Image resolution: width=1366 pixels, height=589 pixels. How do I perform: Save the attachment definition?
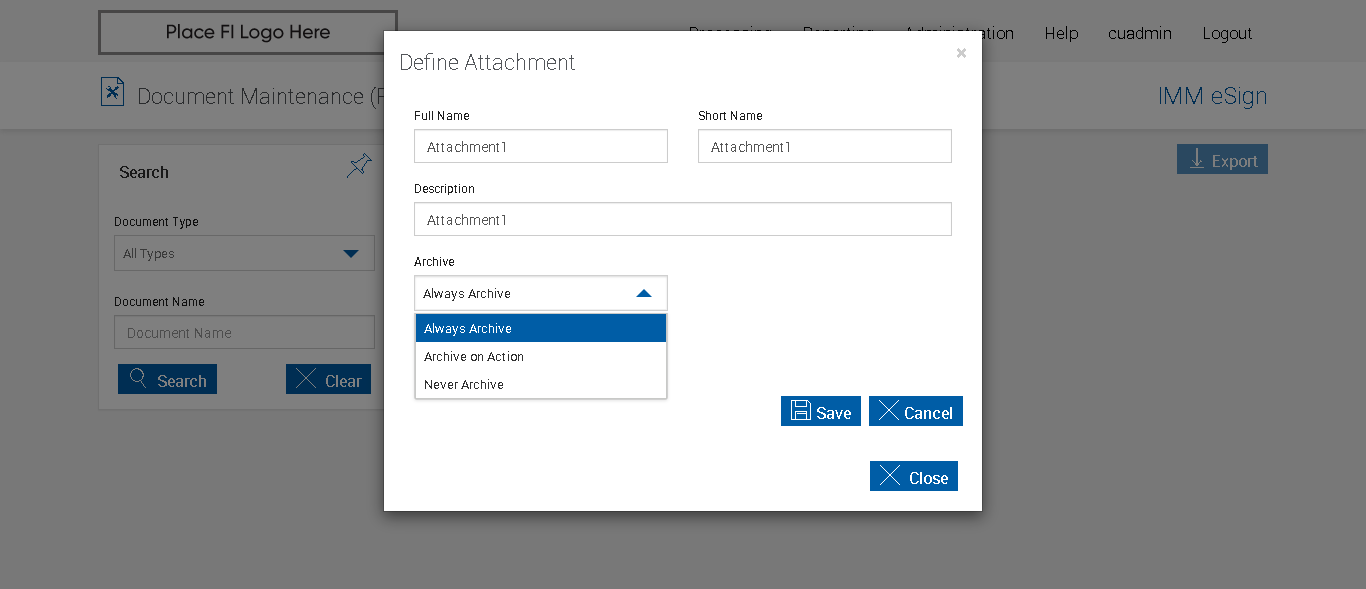pos(820,412)
